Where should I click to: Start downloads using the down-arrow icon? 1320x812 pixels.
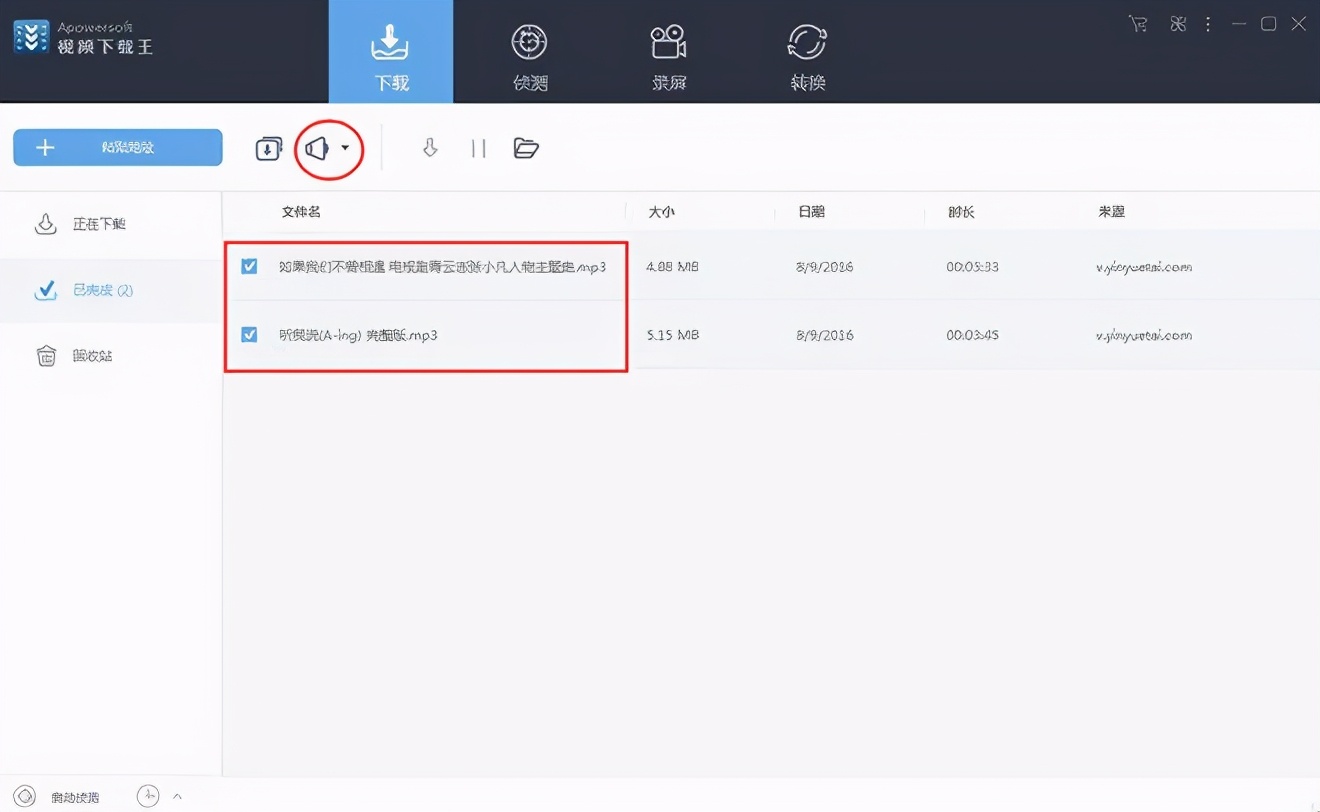pyautogui.click(x=429, y=147)
